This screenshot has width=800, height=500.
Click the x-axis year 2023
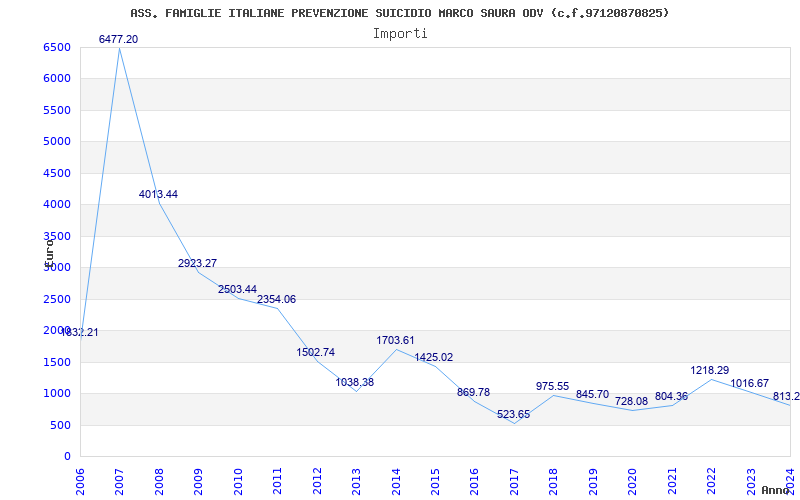pos(751,481)
